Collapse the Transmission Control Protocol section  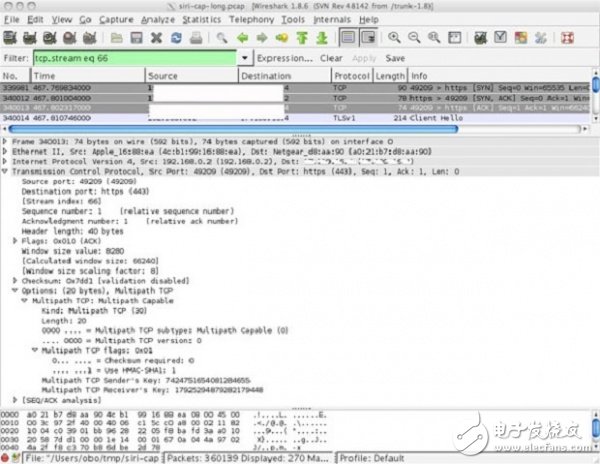[8, 171]
